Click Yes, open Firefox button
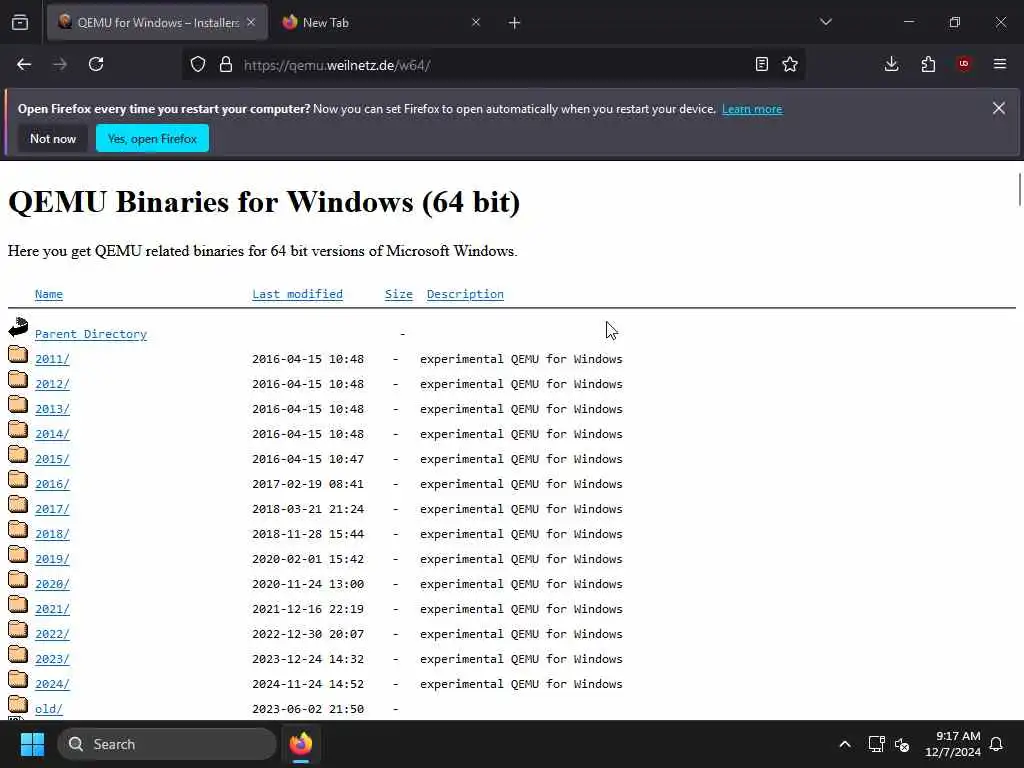 [152, 138]
